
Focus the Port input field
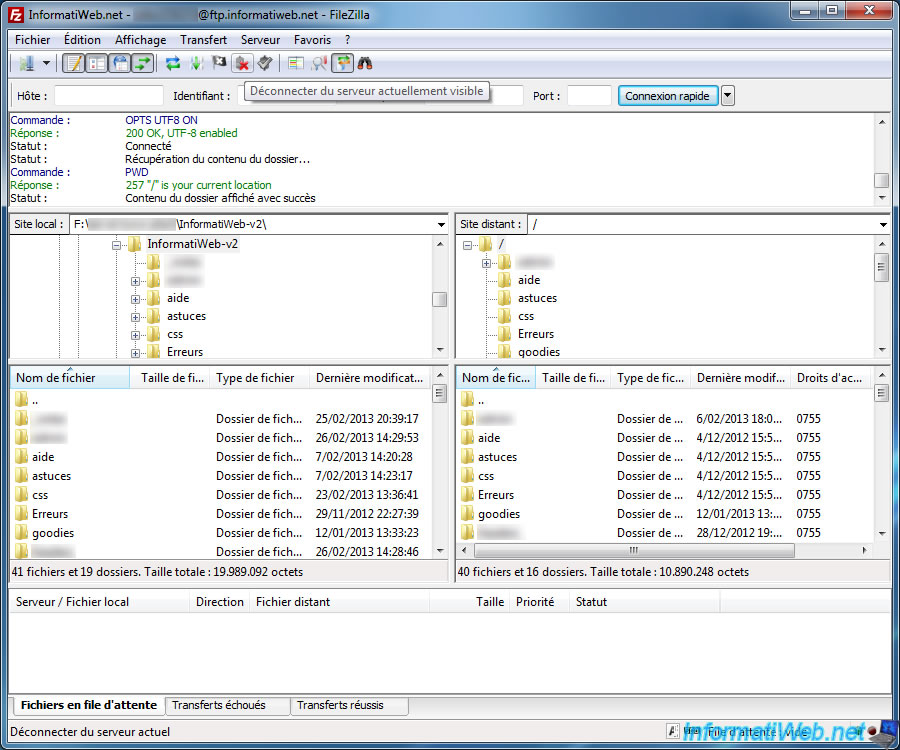tap(589, 96)
